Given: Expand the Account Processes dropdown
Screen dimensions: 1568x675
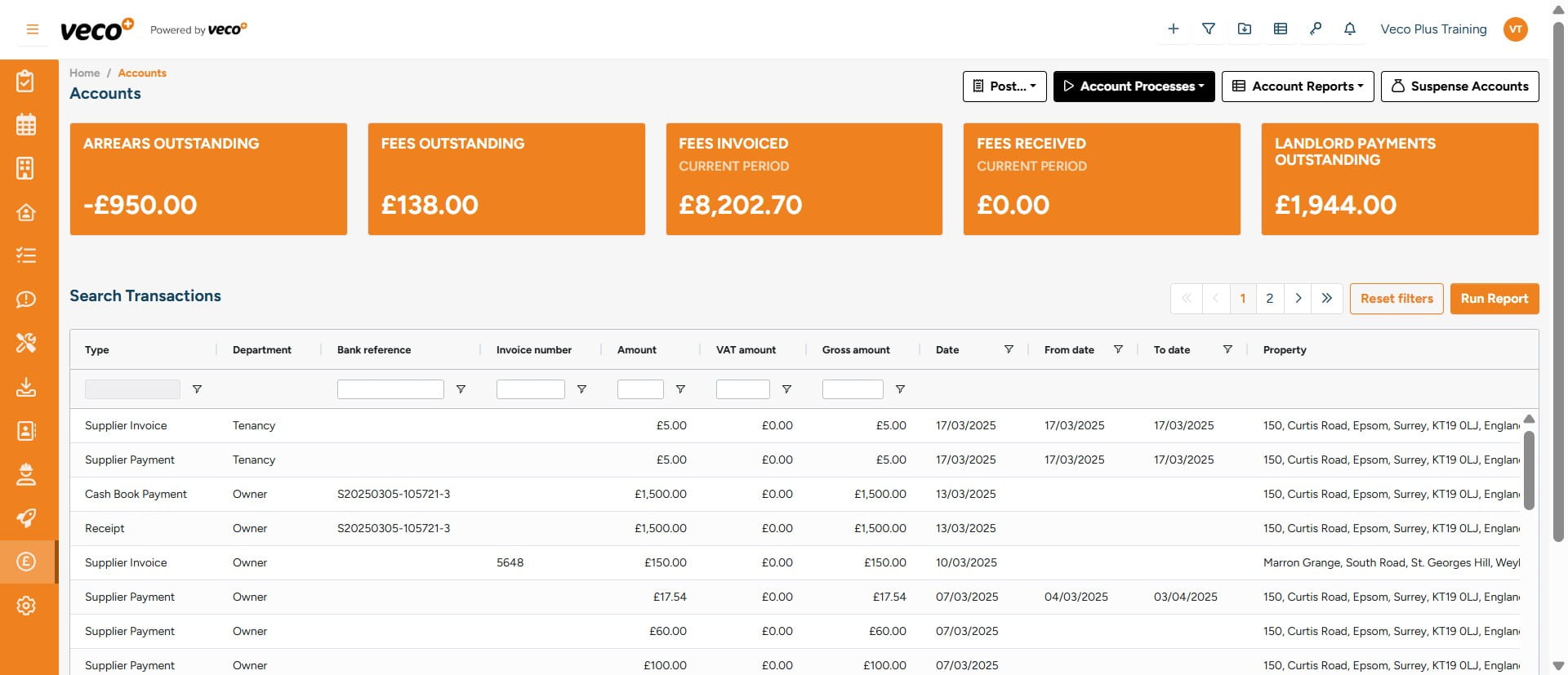Looking at the screenshot, I should point(1134,87).
